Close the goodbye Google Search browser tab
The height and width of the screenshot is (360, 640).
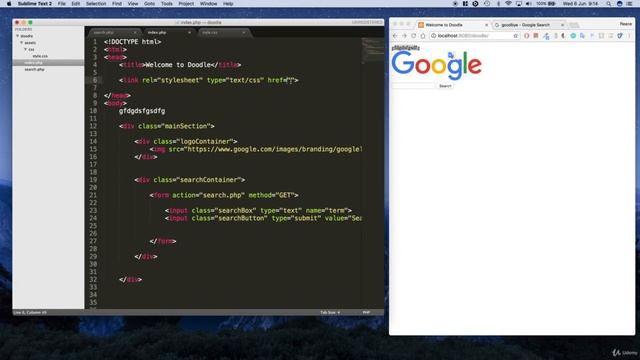pos(562,25)
